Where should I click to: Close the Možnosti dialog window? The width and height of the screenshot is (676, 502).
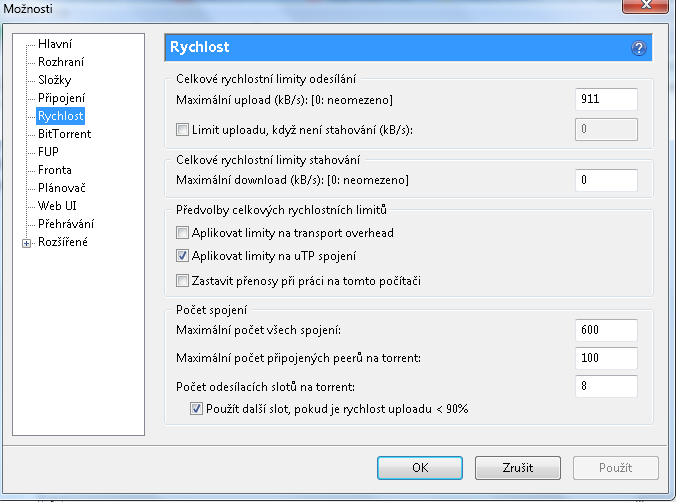(647, 9)
